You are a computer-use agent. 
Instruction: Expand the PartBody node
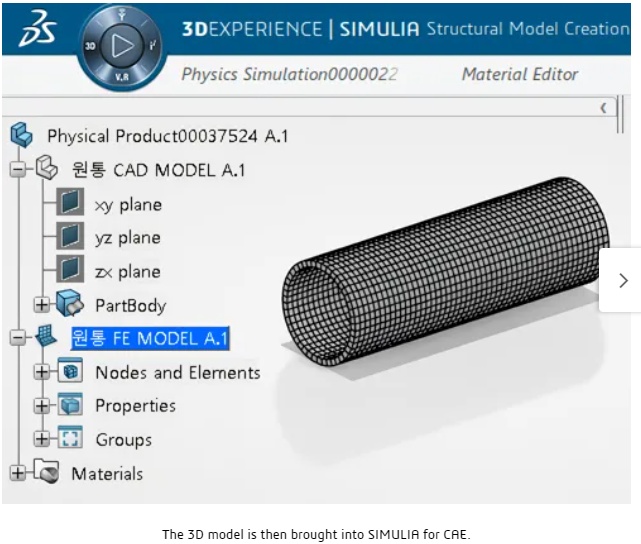(42, 304)
